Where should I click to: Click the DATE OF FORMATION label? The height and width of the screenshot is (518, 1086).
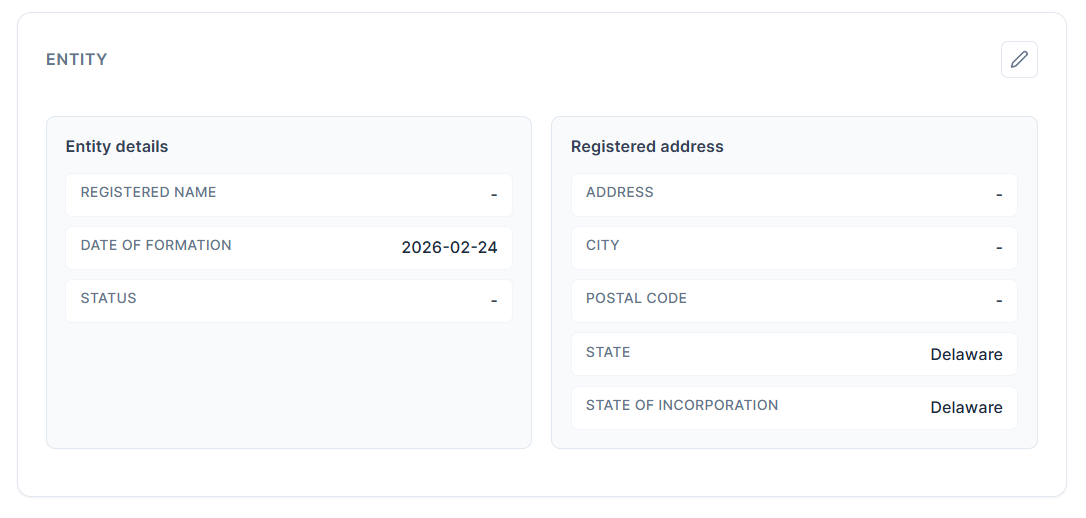156,246
